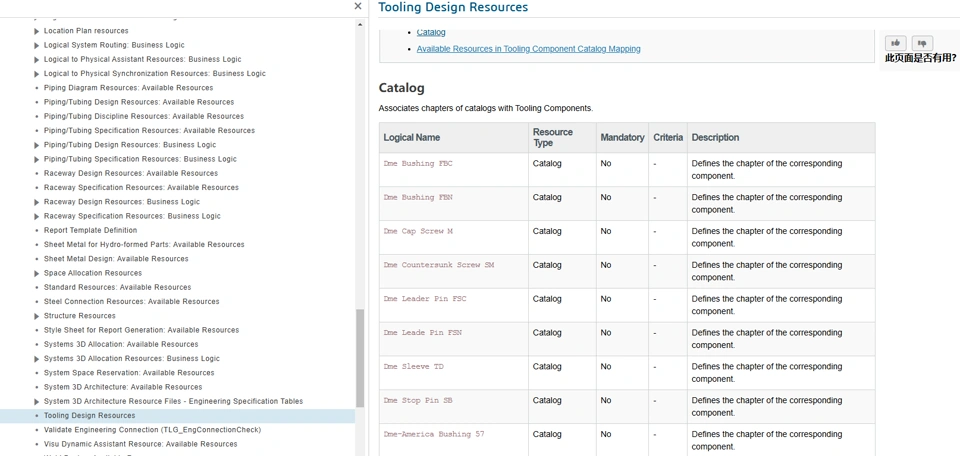This screenshot has height=456, width=960.
Task: Open Sheet Metal Design: Available Resources topic
Action: [x=116, y=259]
